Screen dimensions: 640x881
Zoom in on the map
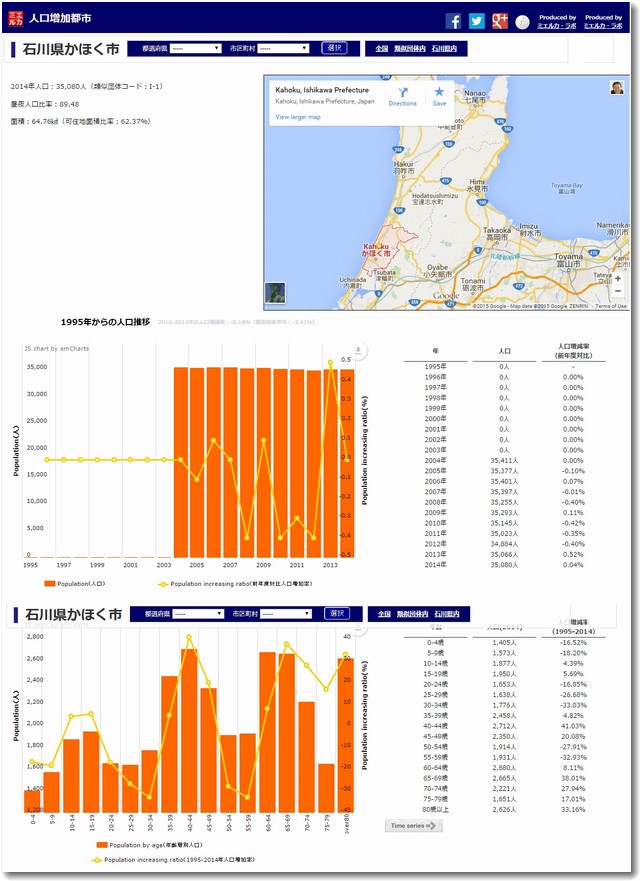pos(618,278)
